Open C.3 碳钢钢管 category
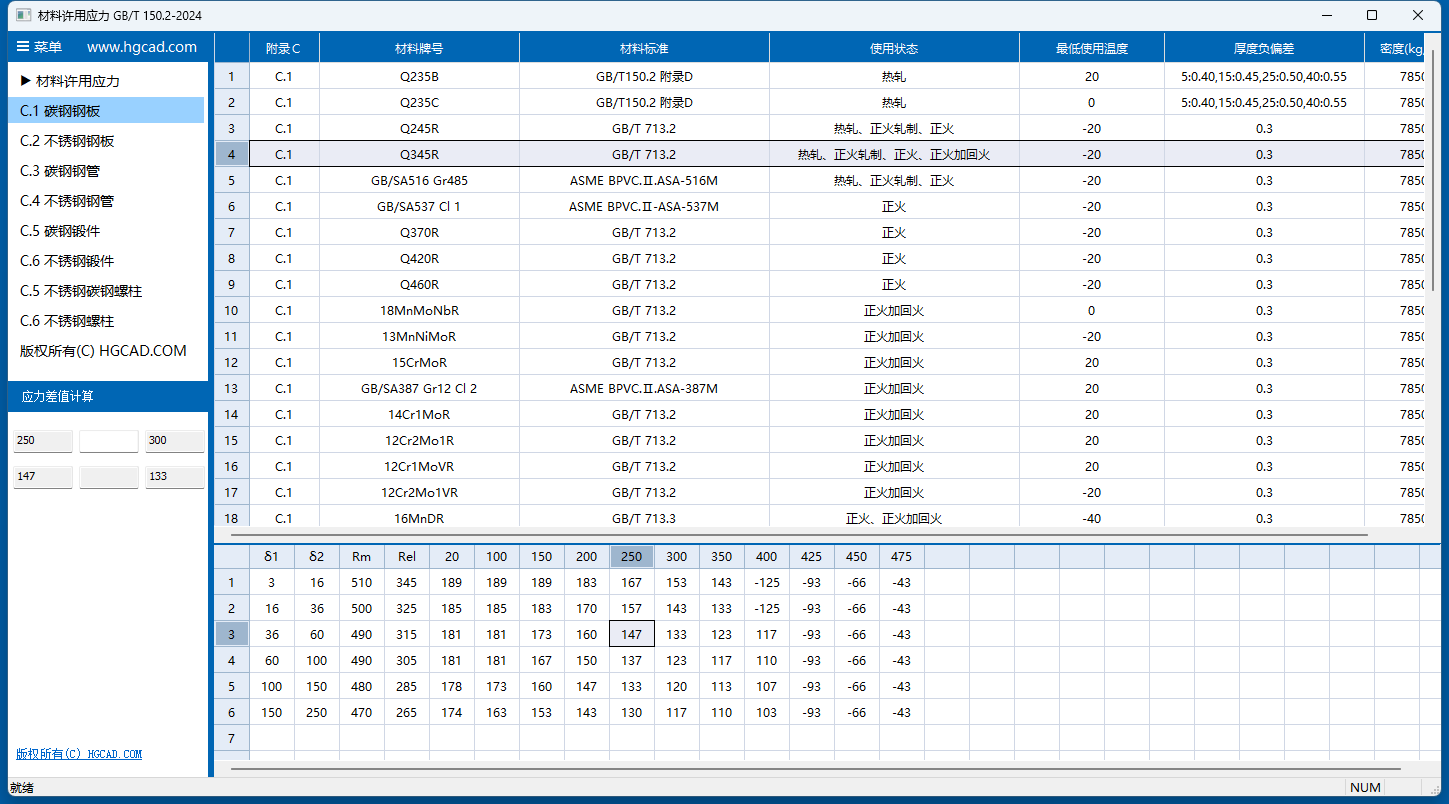This screenshot has height=804, width=1449. (x=60, y=171)
